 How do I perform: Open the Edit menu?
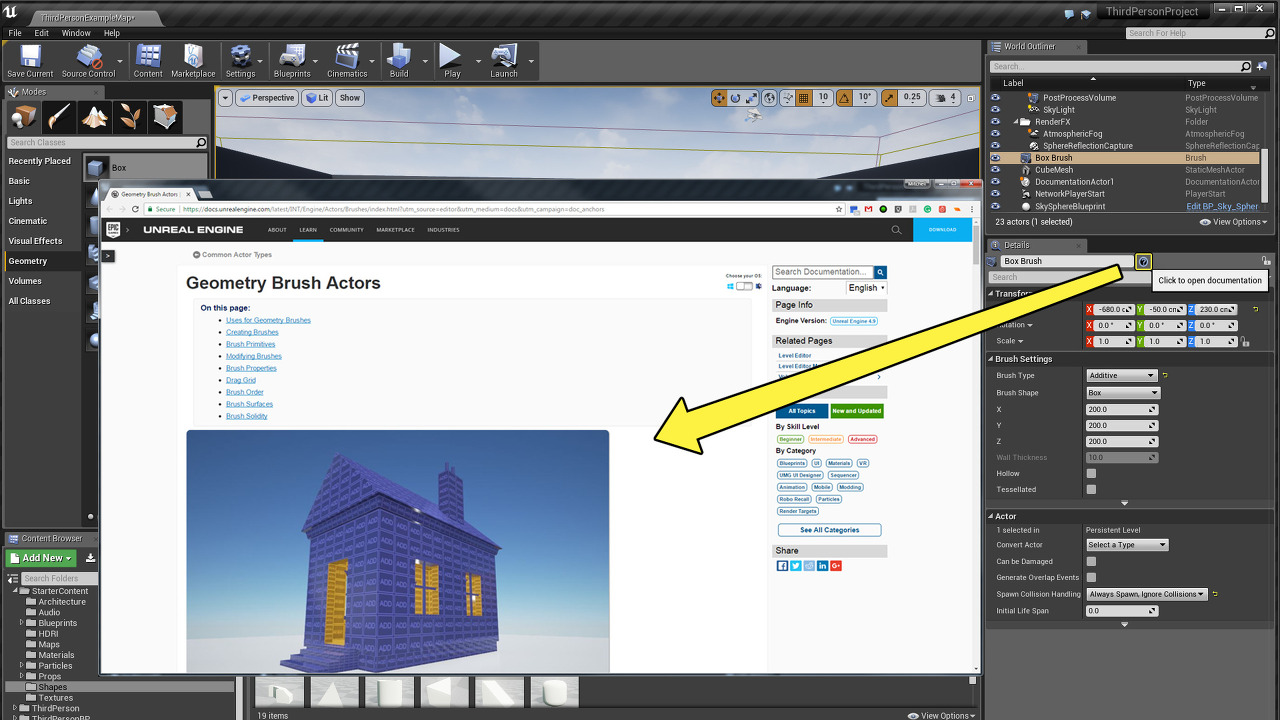tap(42, 33)
